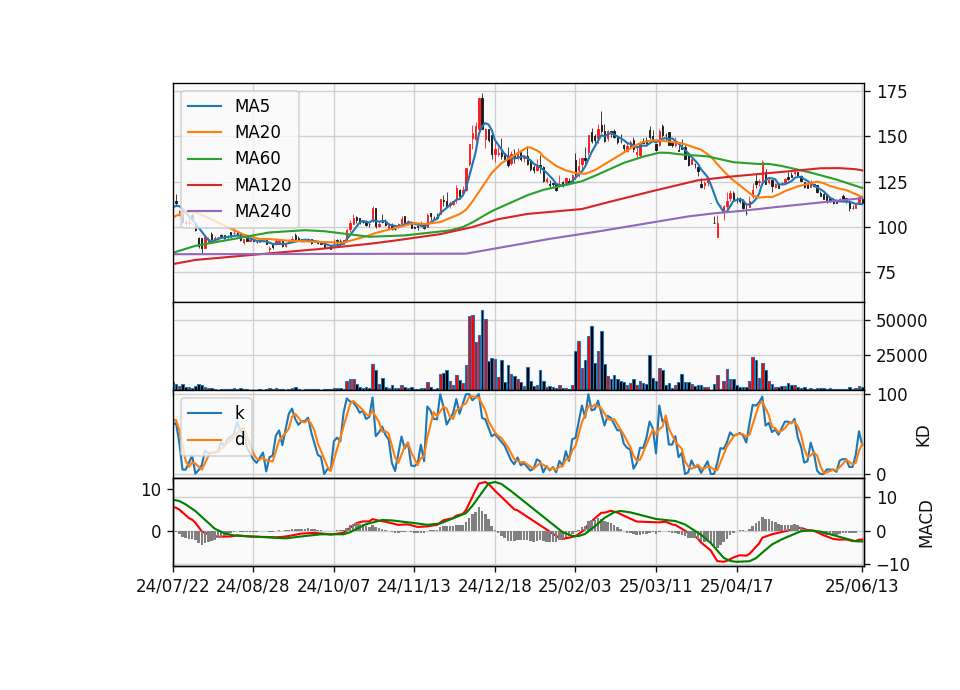
Task: Click the lowest candle before 25/04/17
Action: click(718, 227)
